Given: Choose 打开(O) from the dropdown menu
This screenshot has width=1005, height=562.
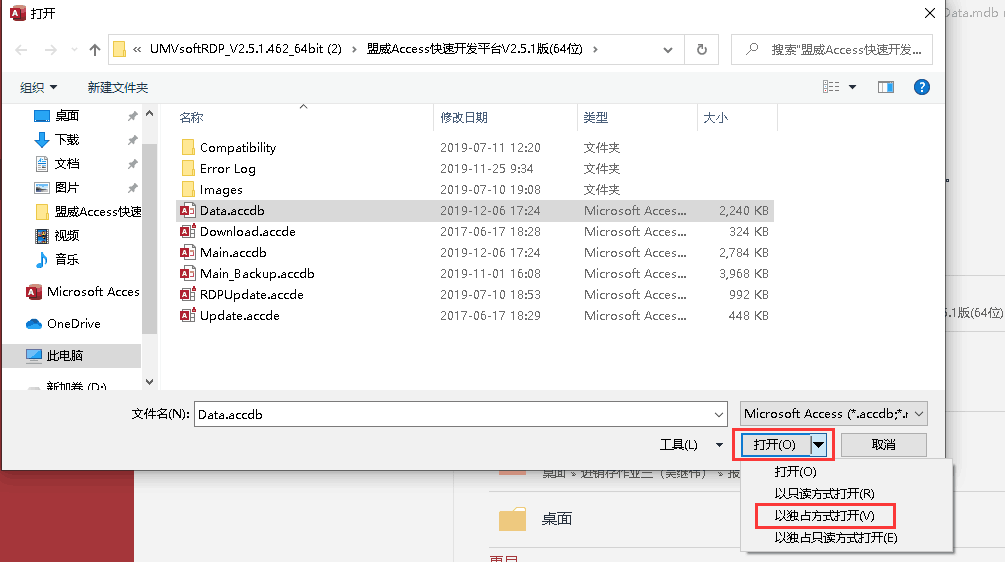Looking at the screenshot, I should pyautogui.click(x=795, y=472).
